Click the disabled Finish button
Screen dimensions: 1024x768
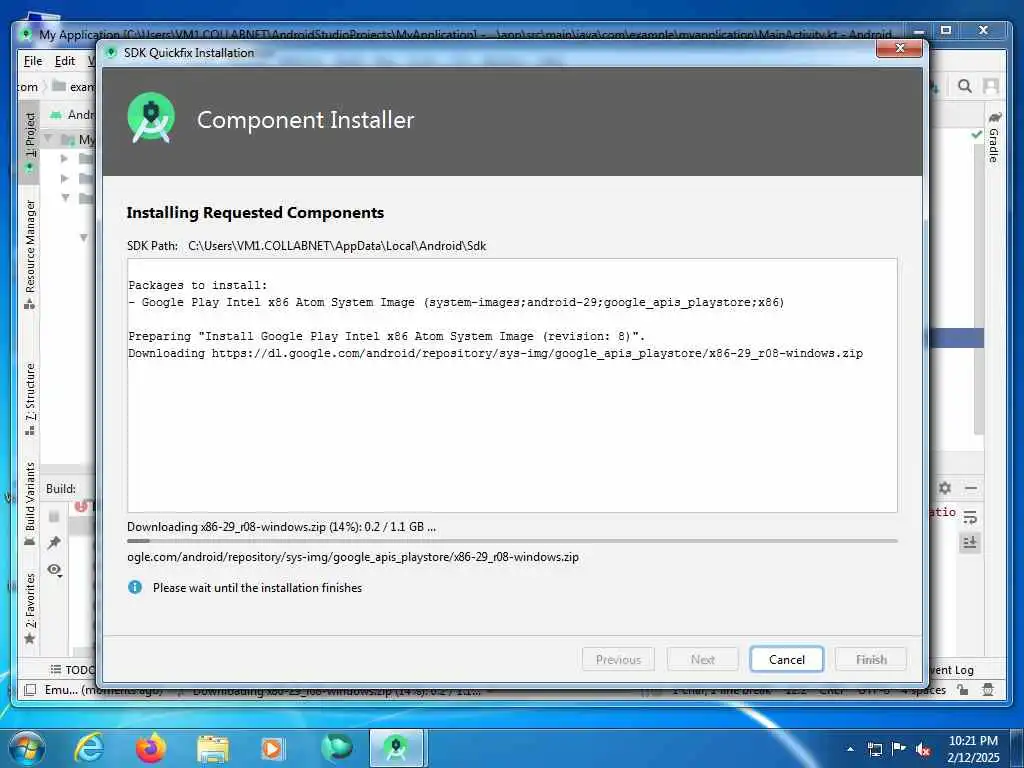[871, 659]
